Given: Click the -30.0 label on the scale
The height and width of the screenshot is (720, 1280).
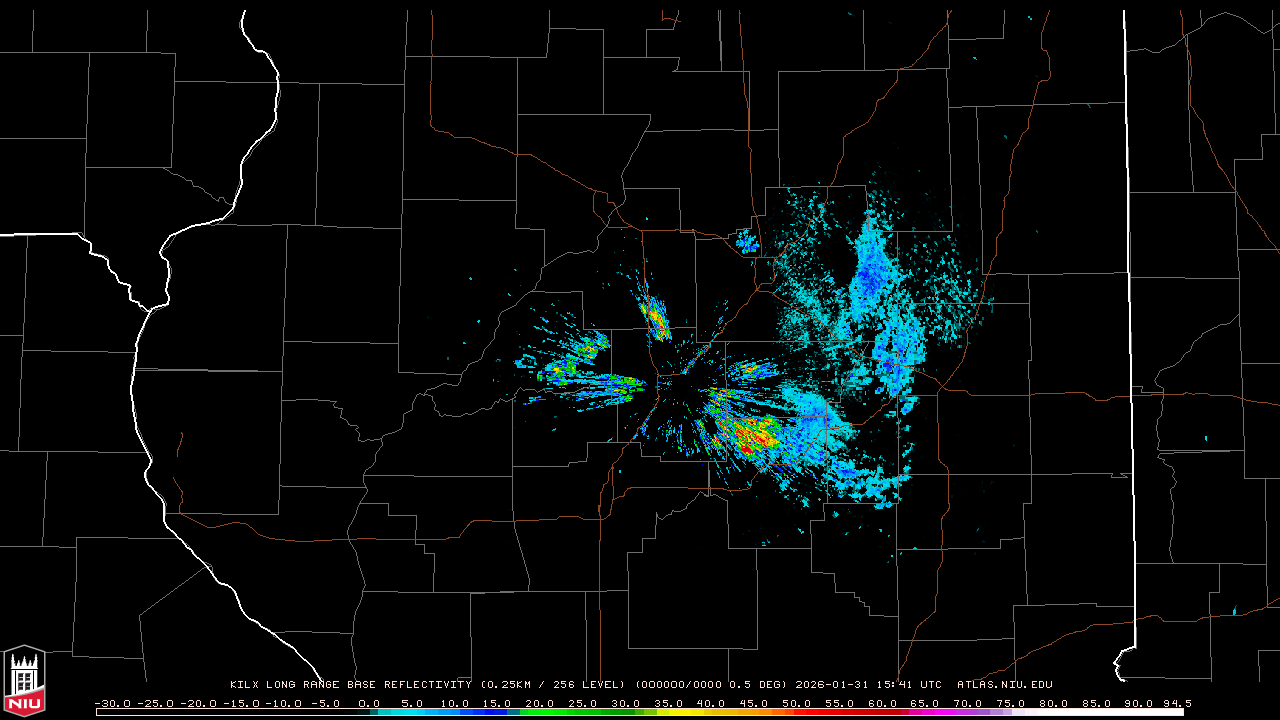Looking at the screenshot, I should [x=111, y=703].
